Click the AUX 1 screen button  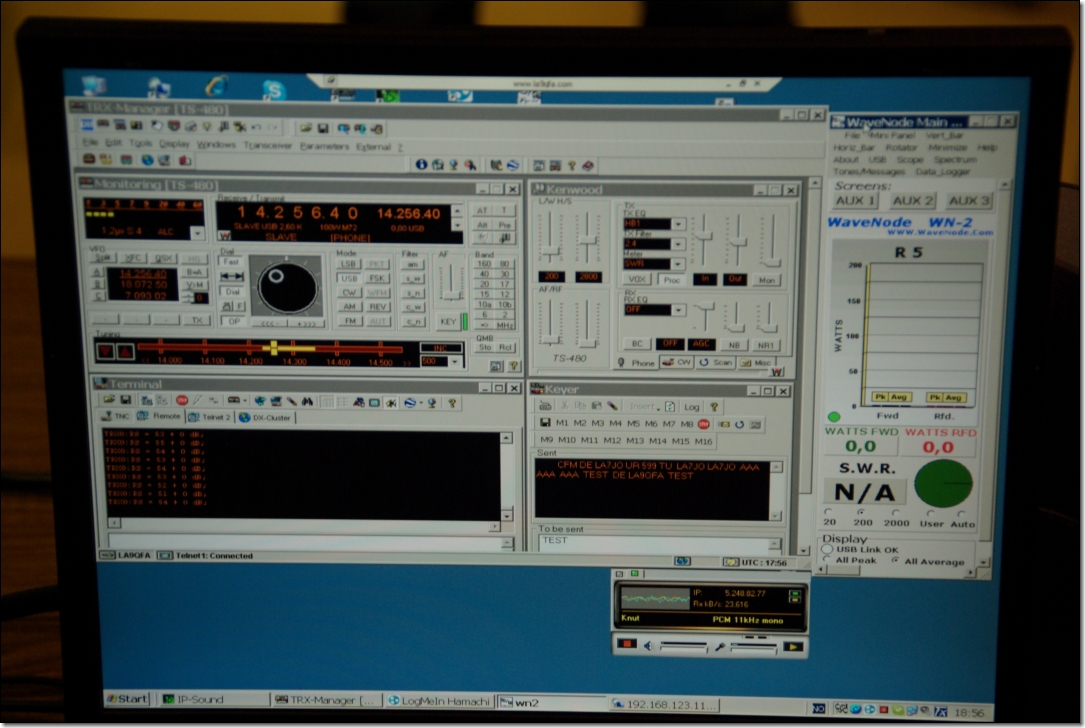tap(855, 201)
